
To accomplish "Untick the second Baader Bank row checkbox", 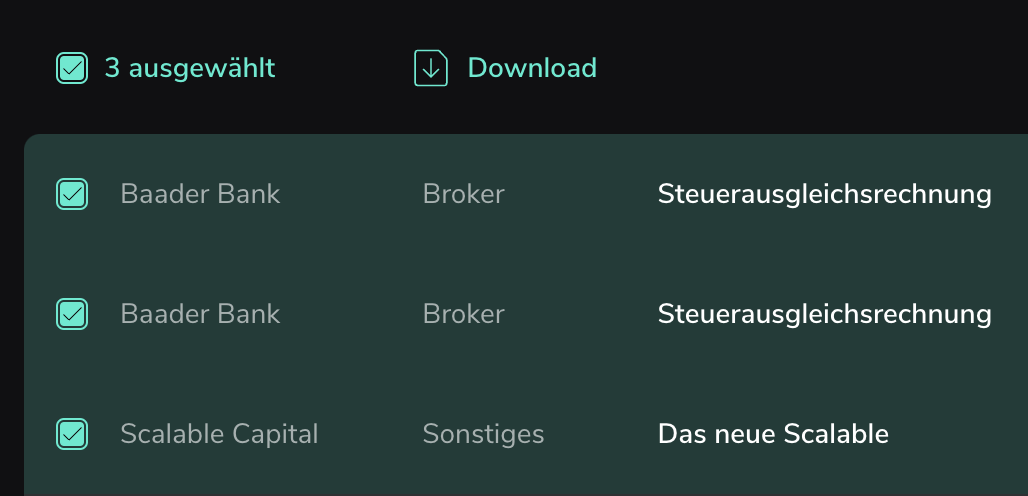I will [x=72, y=314].
